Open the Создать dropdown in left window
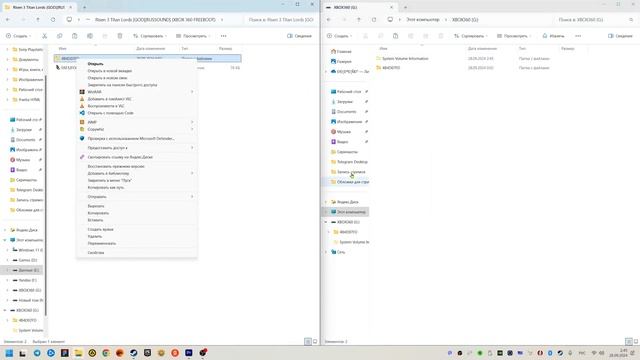This screenshot has height=360, width=640. (18, 36)
